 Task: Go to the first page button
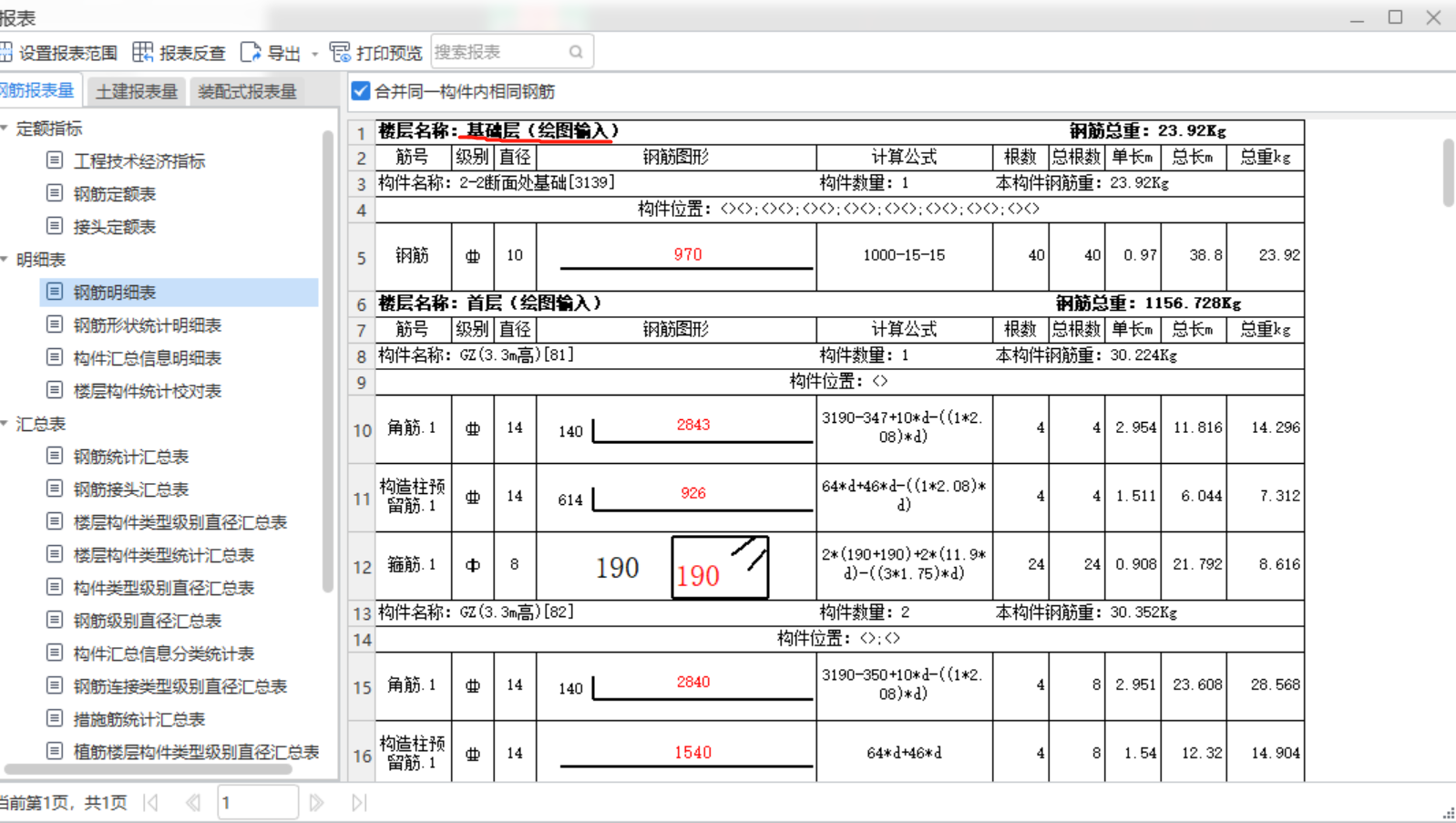pyautogui.click(x=151, y=802)
